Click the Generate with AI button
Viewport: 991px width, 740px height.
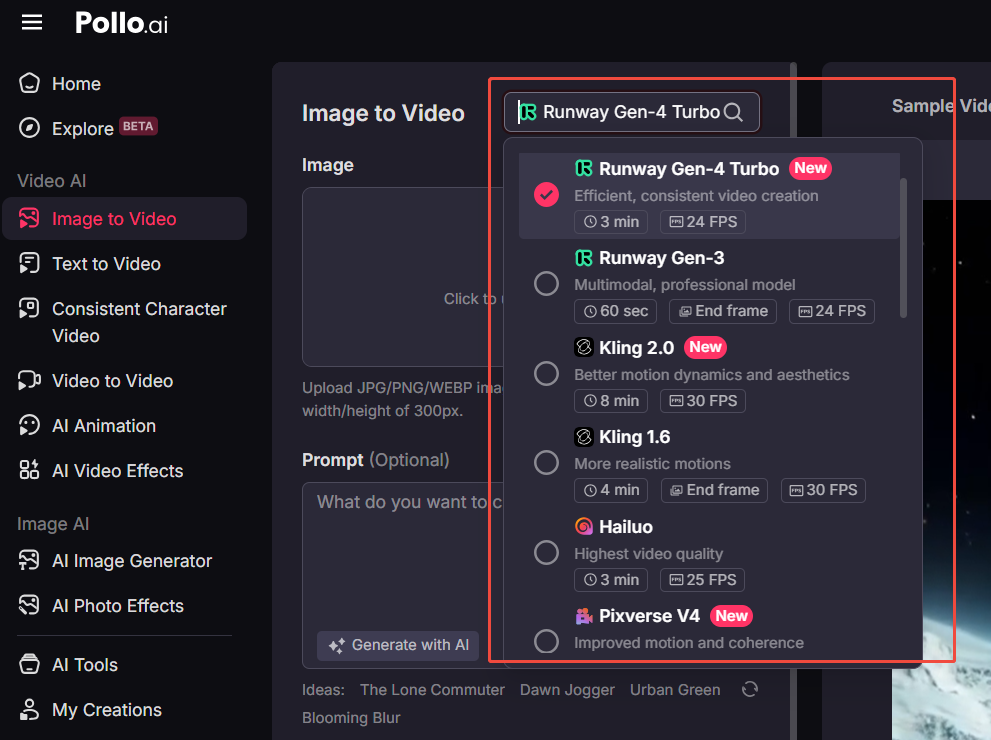(x=398, y=645)
